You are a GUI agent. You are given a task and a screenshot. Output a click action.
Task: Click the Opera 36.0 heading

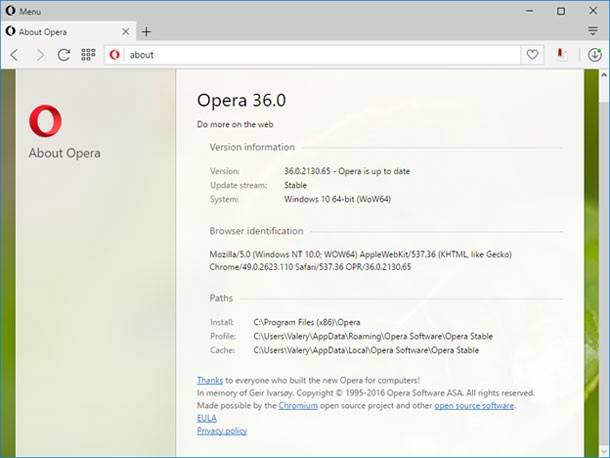[241, 100]
